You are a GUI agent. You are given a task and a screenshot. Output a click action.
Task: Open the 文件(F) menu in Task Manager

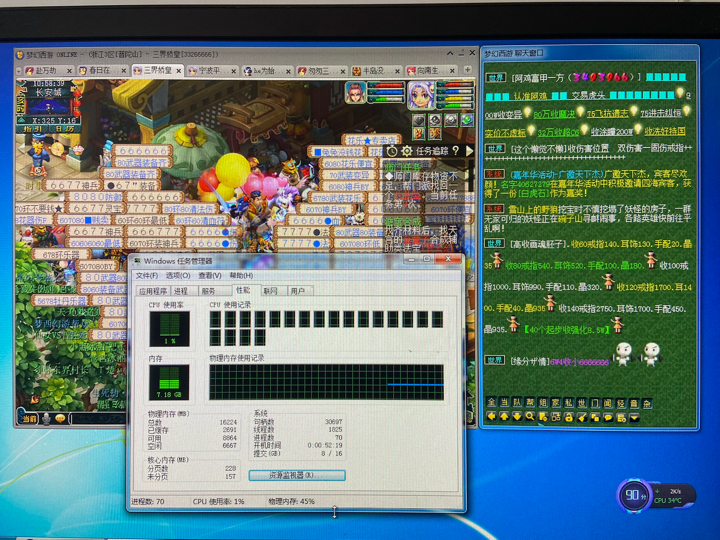[x=147, y=276]
